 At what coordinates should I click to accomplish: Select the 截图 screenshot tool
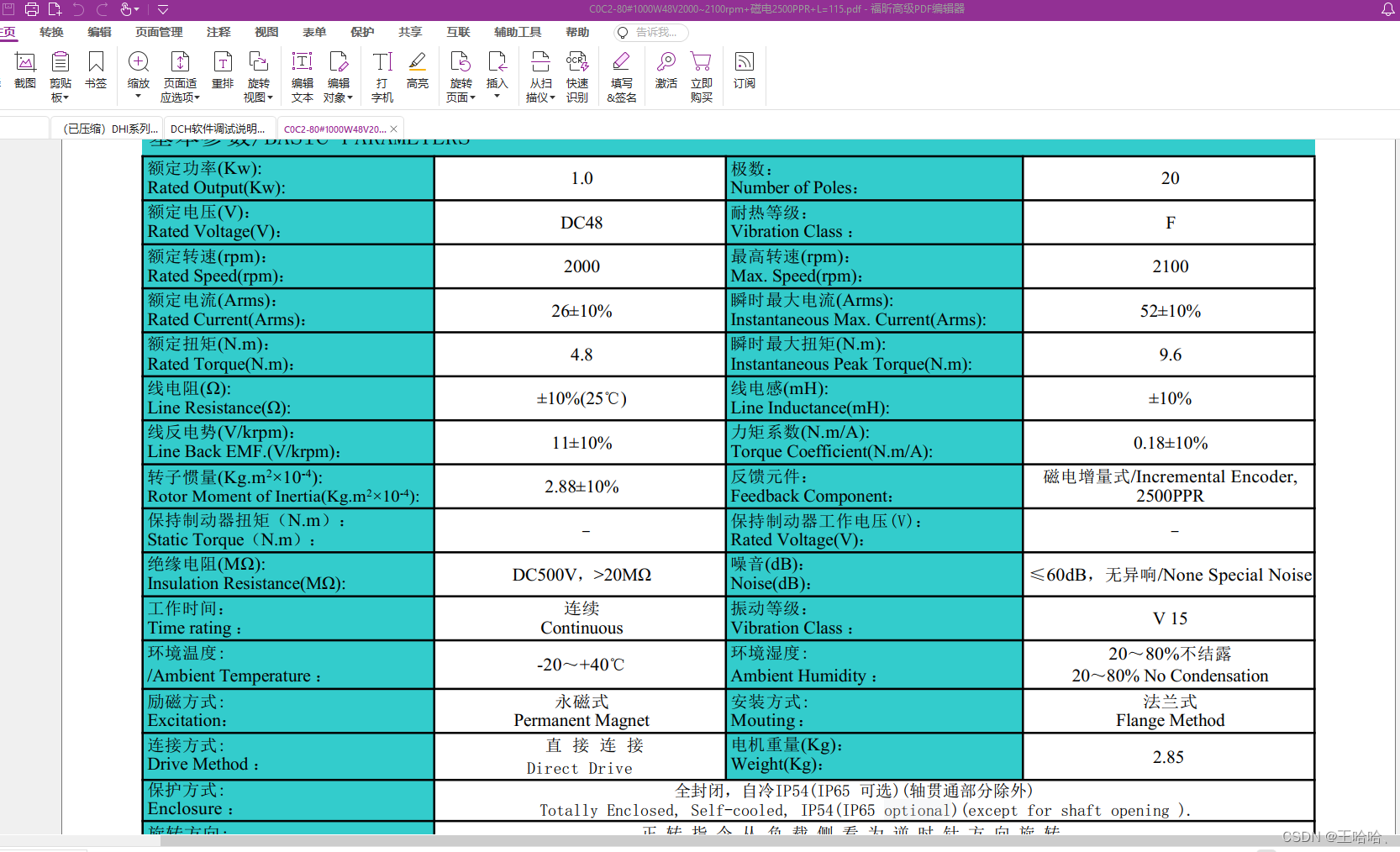[x=25, y=71]
